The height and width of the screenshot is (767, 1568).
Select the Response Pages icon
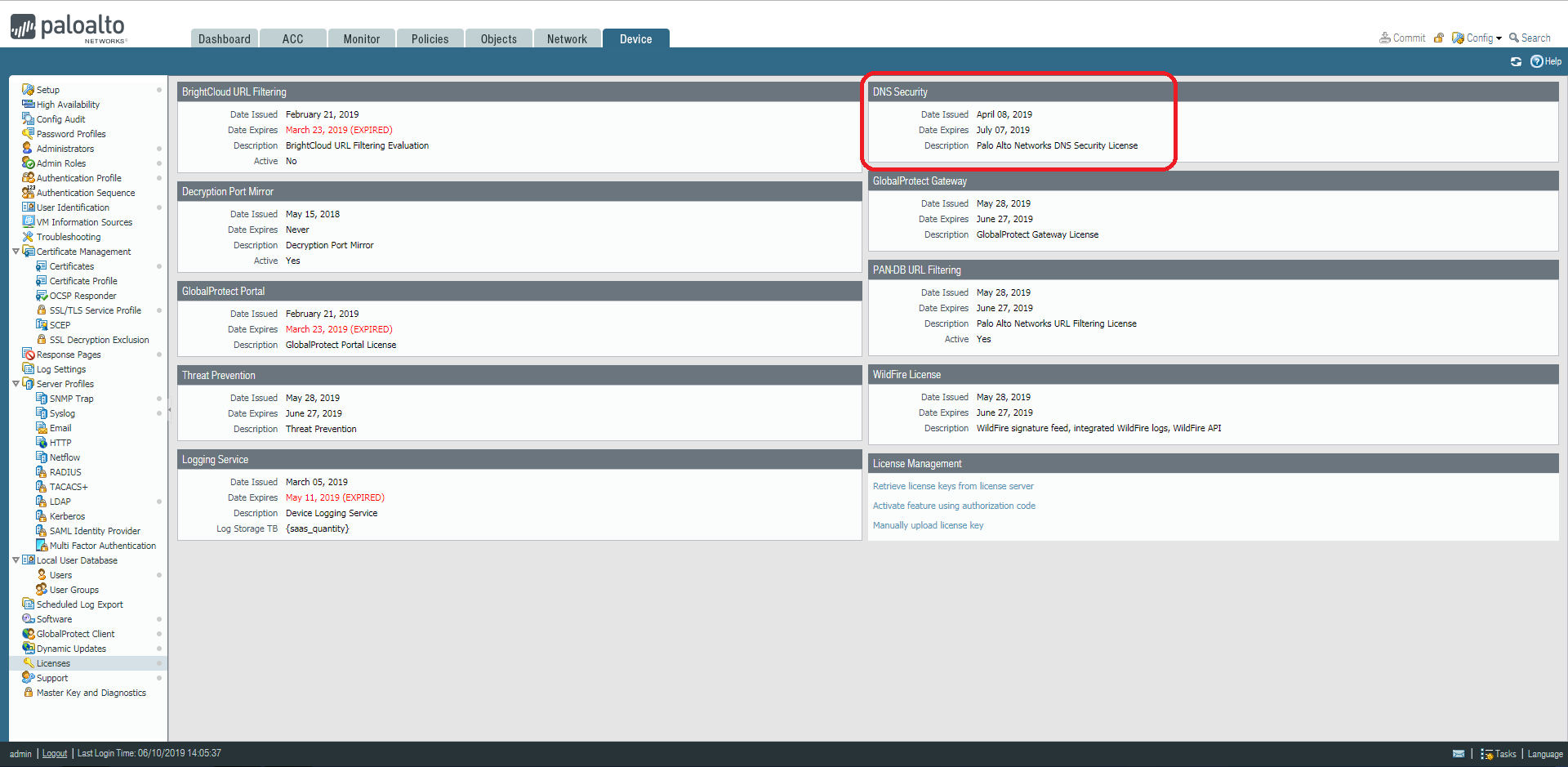coord(28,355)
